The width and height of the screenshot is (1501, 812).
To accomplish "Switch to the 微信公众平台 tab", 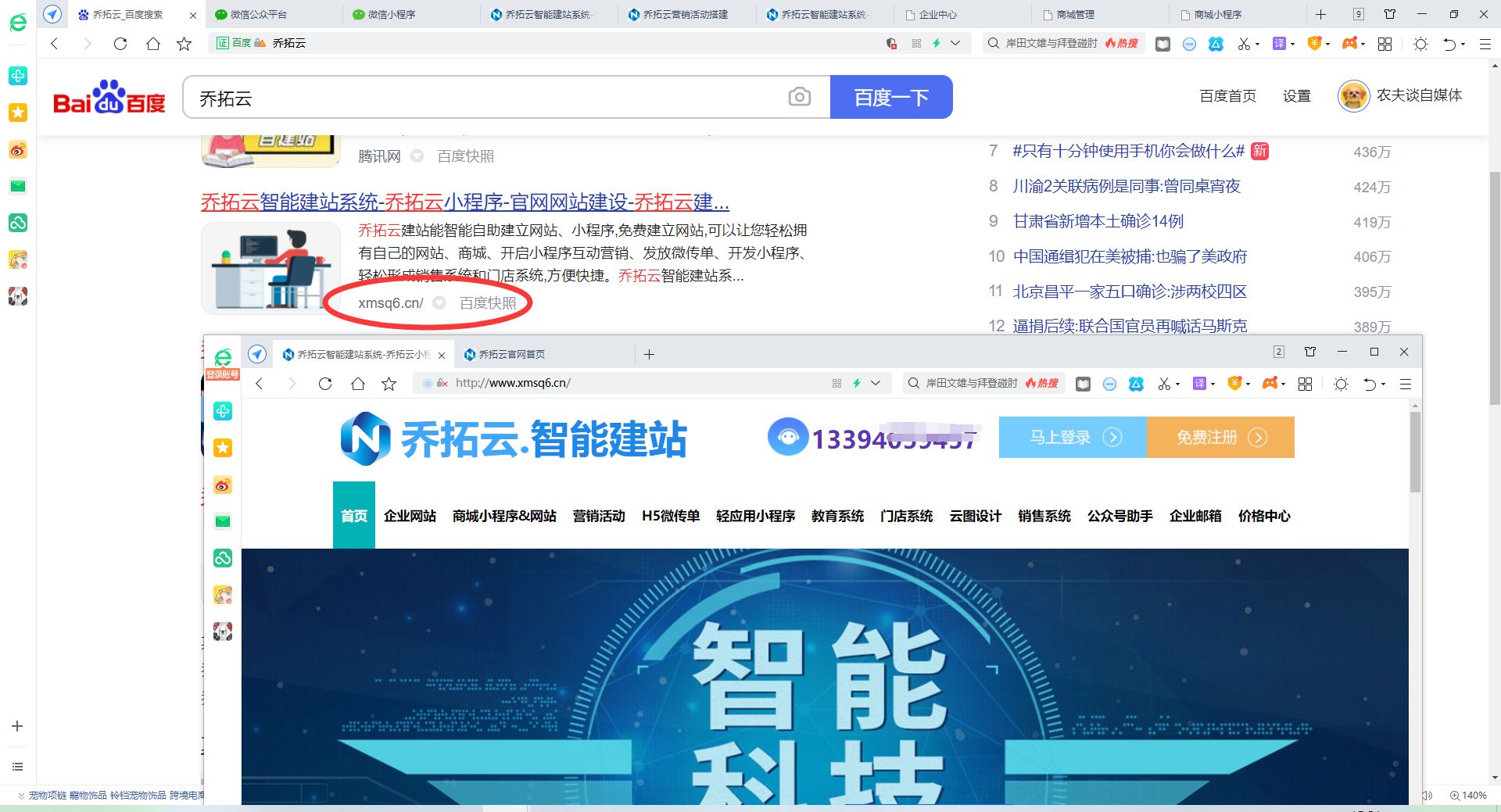I will [258, 14].
